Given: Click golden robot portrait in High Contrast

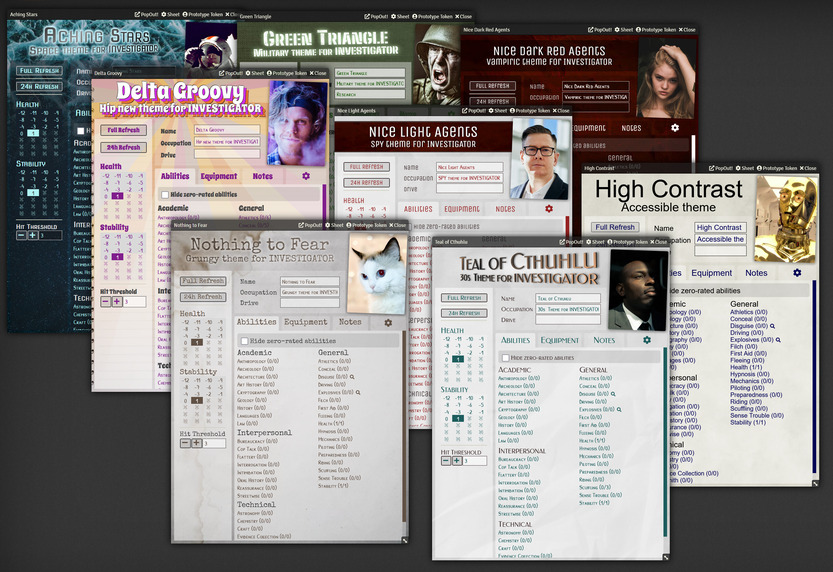Looking at the screenshot, I should pos(786,219).
